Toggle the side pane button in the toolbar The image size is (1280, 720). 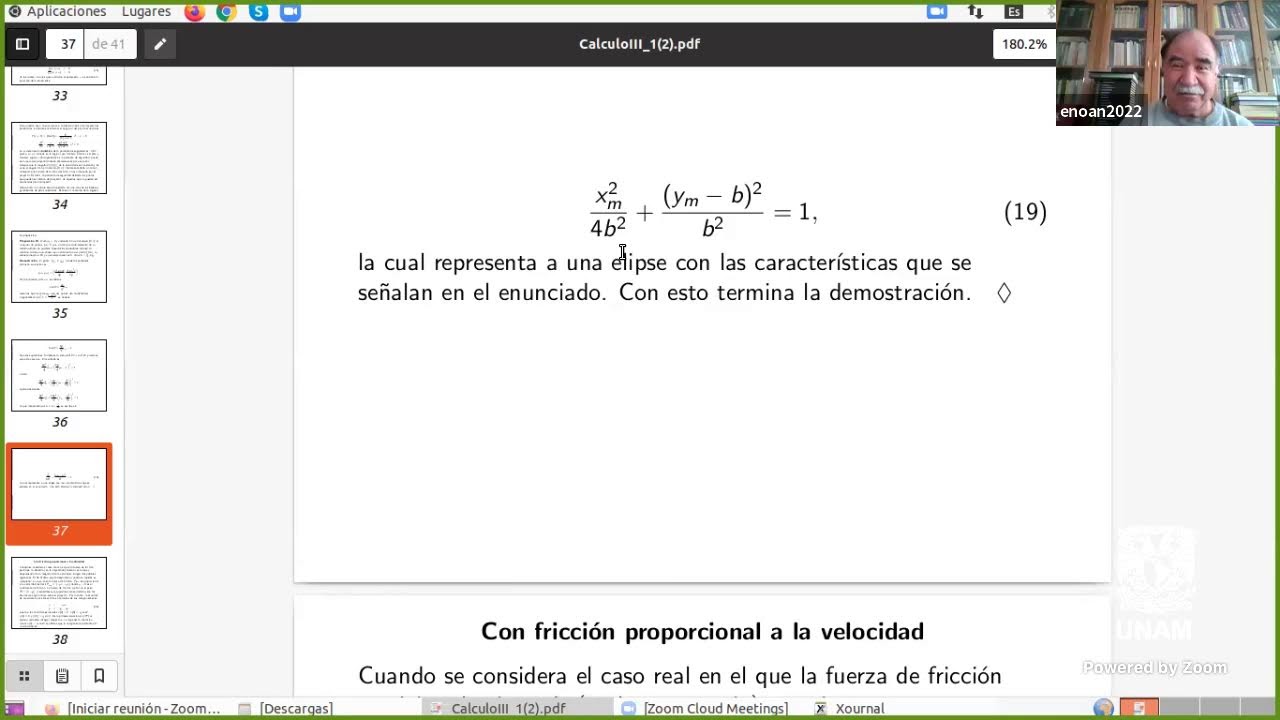[22, 44]
